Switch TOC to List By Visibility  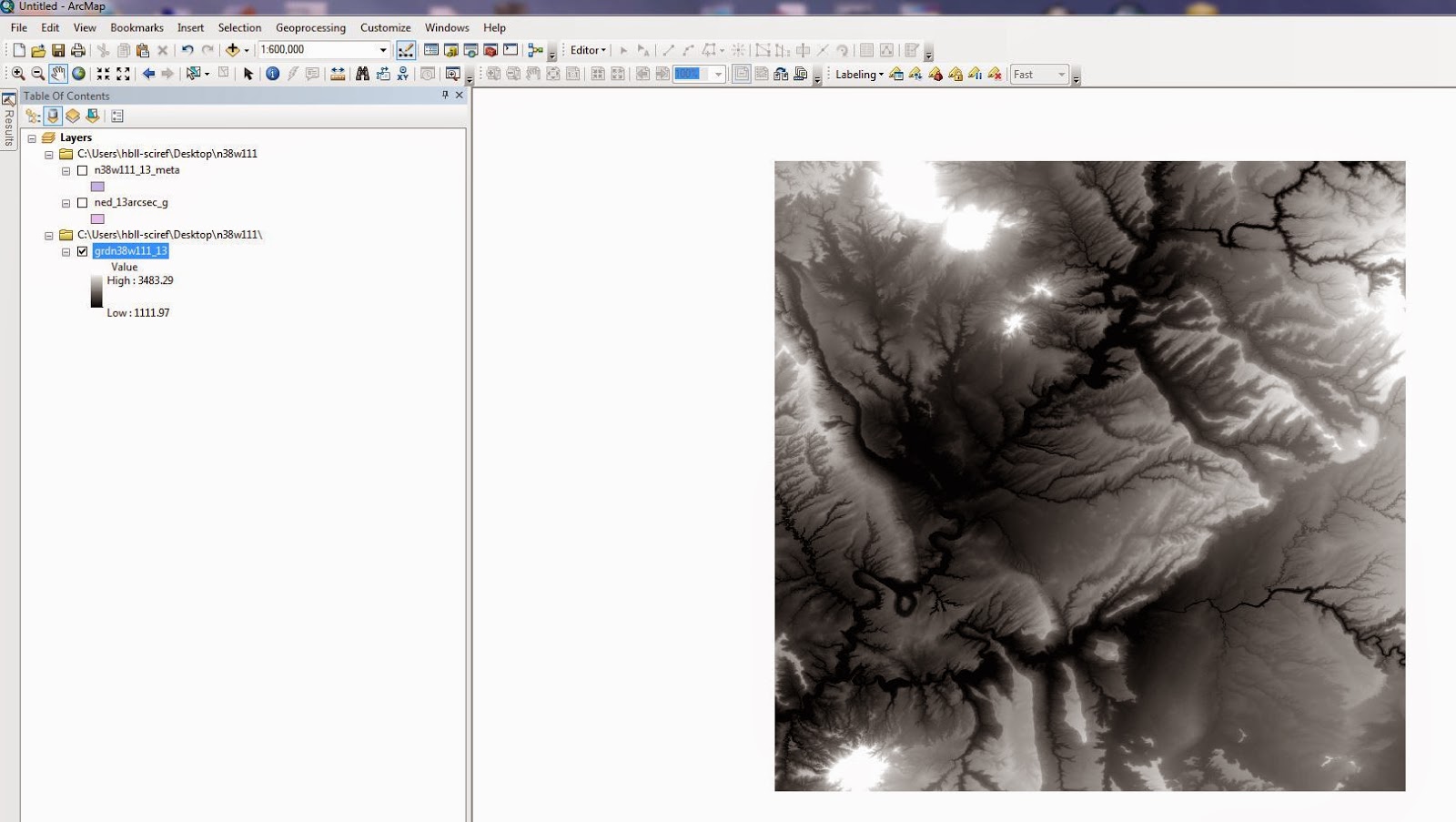tap(73, 116)
